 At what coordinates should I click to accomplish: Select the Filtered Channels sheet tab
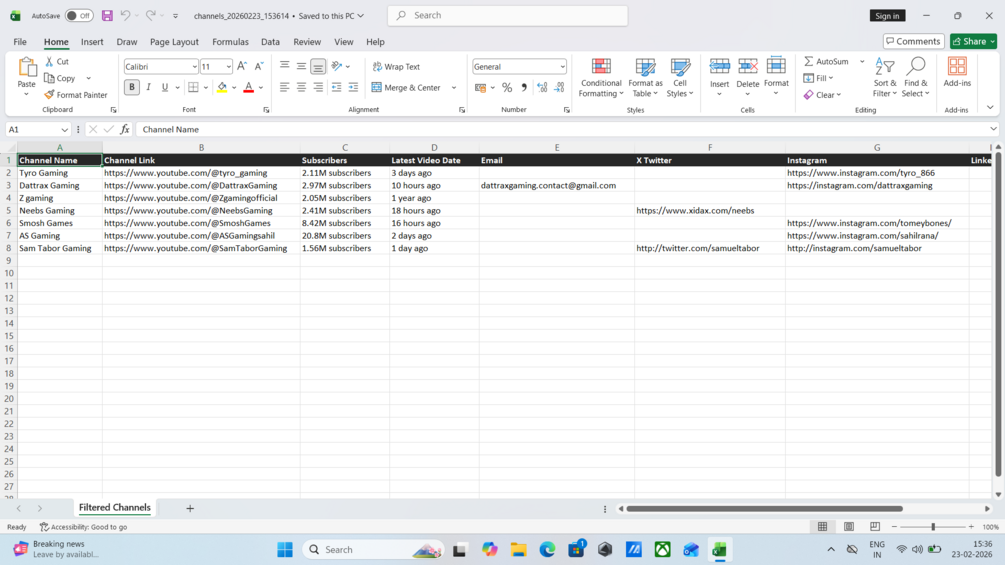tap(115, 507)
